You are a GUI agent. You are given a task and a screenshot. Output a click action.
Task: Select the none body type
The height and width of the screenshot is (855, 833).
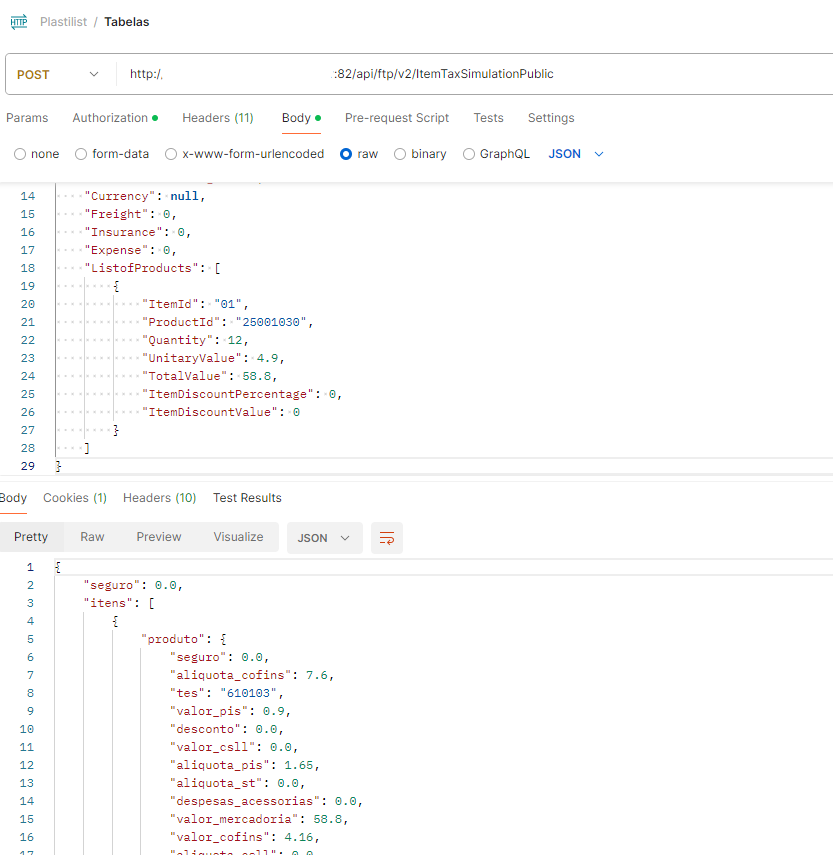tap(20, 154)
